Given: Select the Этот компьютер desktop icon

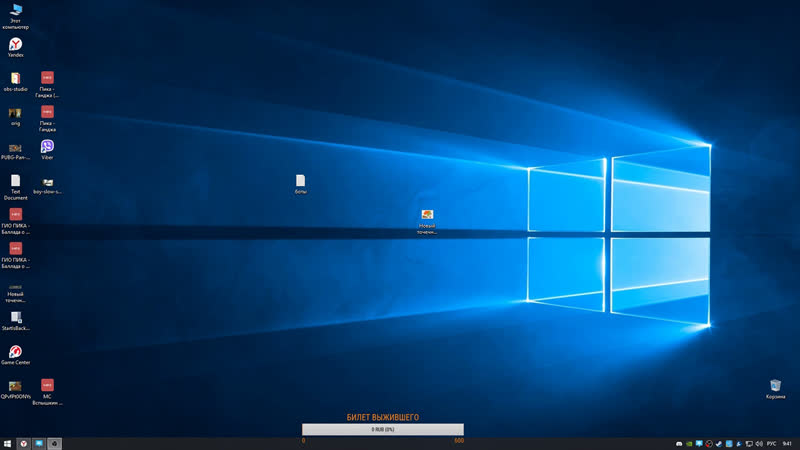Looking at the screenshot, I should [15, 16].
